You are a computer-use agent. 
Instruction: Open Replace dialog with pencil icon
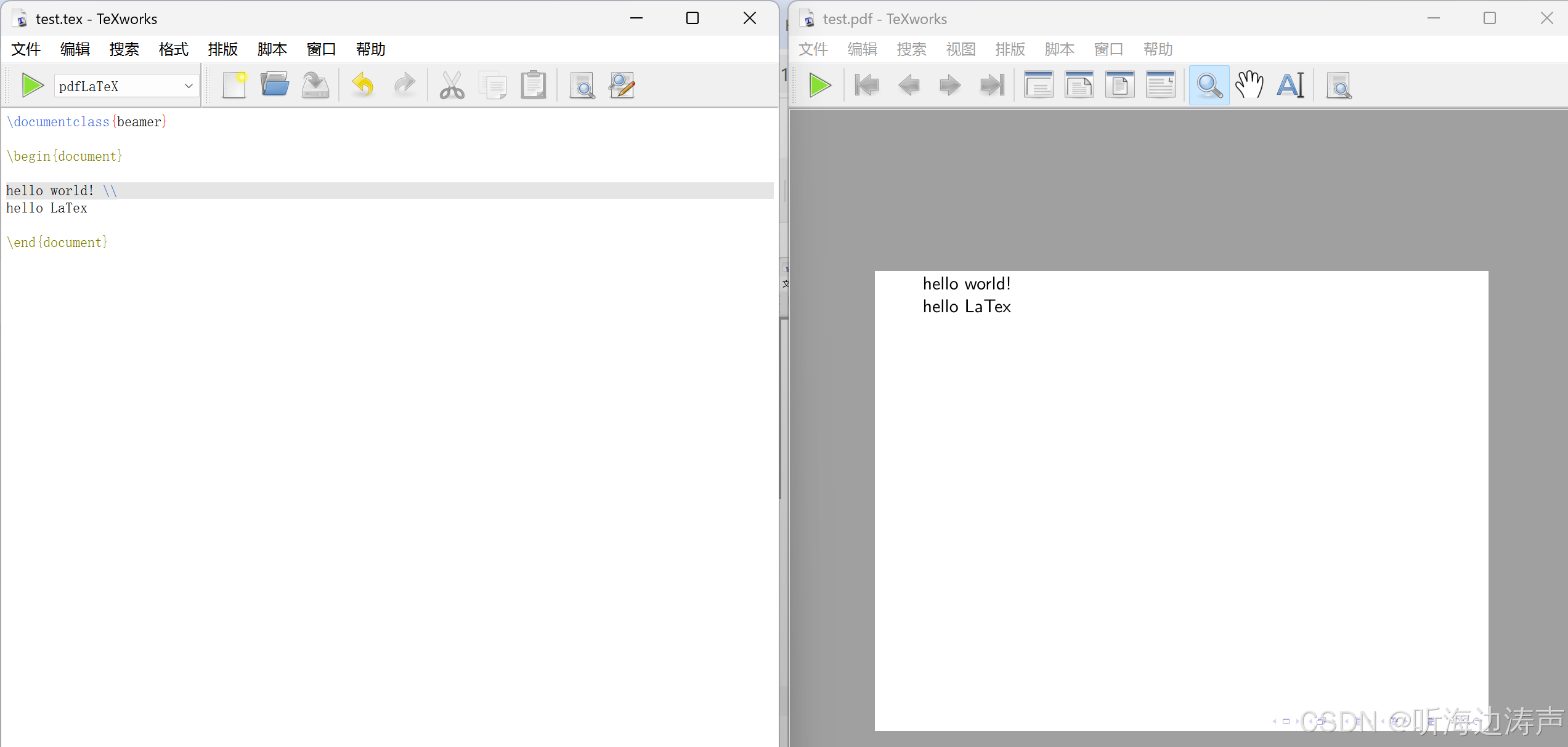[622, 86]
